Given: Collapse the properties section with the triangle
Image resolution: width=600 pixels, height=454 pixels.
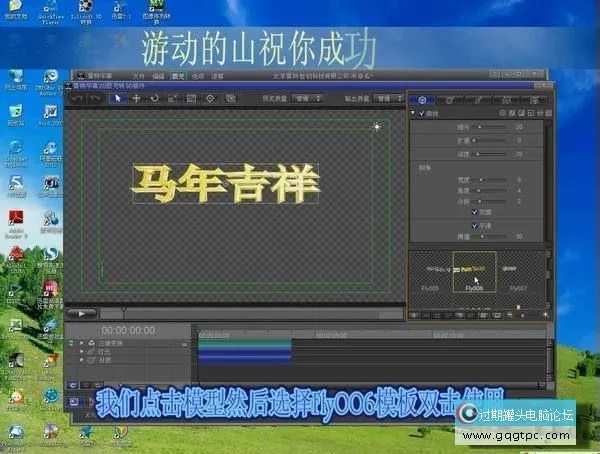Looking at the screenshot, I should [x=413, y=113].
